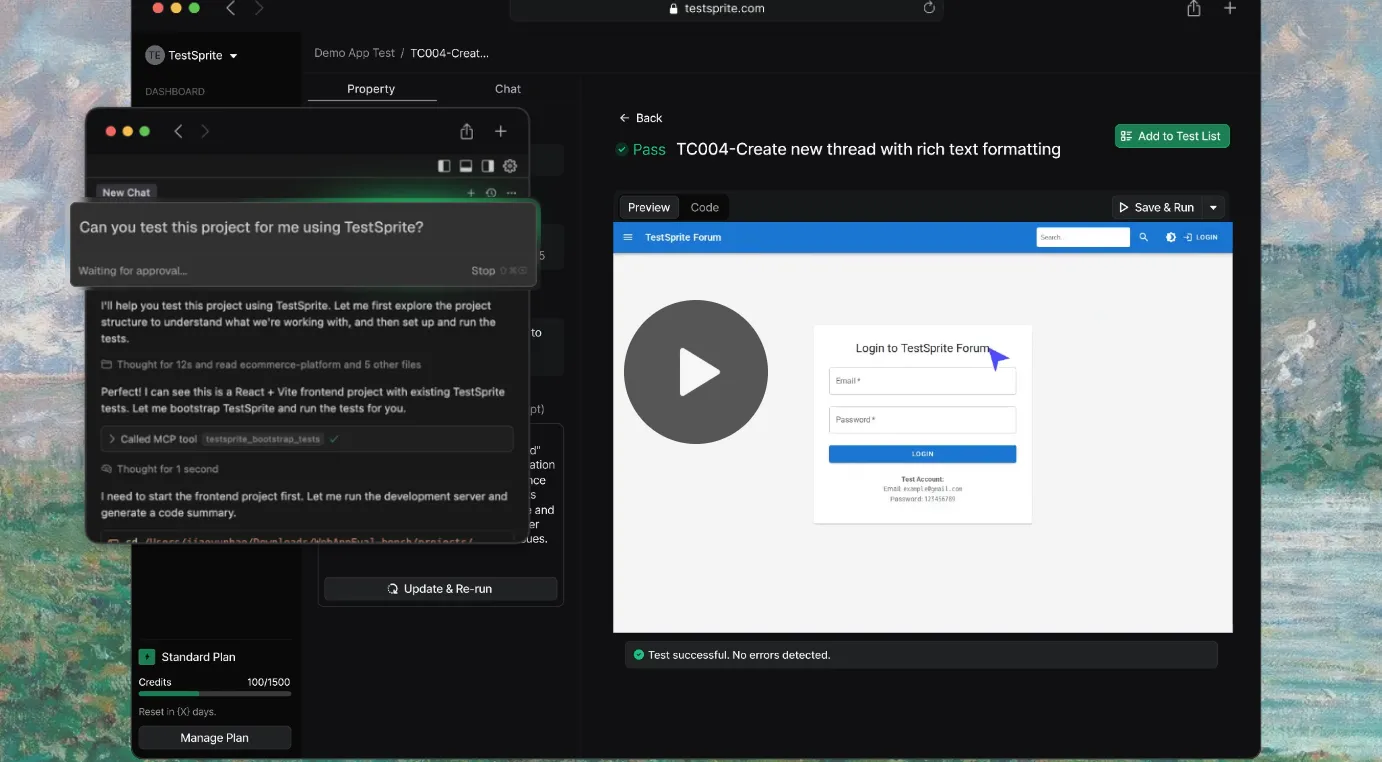Reload the testsprite.com page
The width and height of the screenshot is (1382, 762).
[x=929, y=8]
